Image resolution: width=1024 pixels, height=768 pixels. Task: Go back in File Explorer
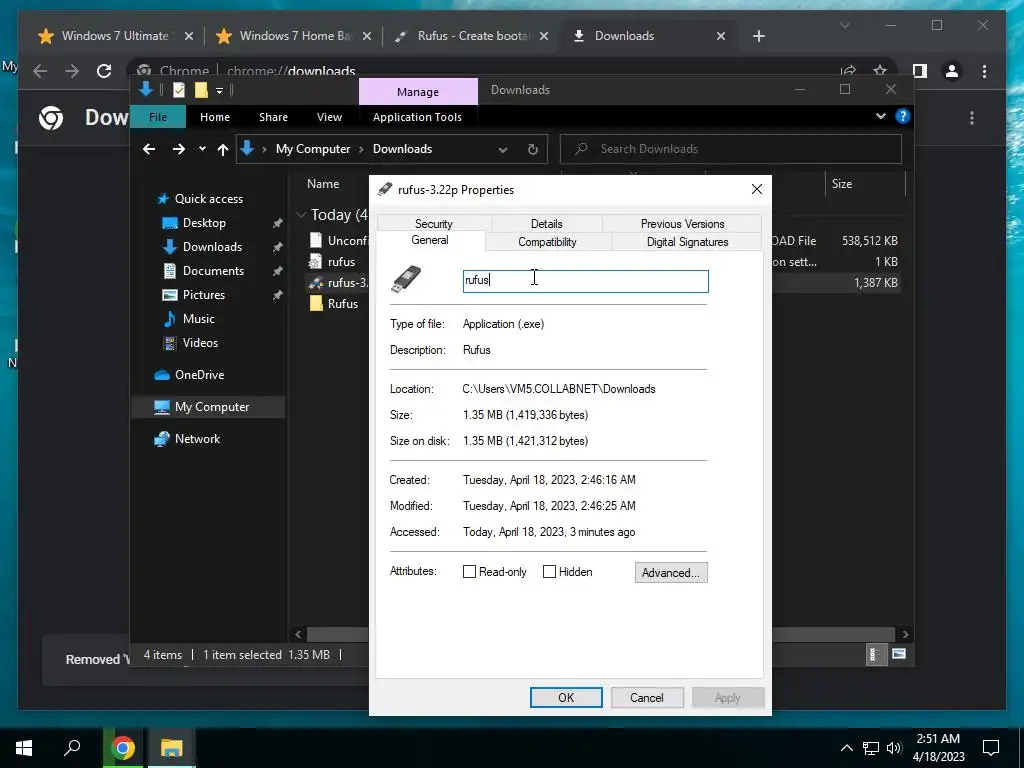pos(149,149)
